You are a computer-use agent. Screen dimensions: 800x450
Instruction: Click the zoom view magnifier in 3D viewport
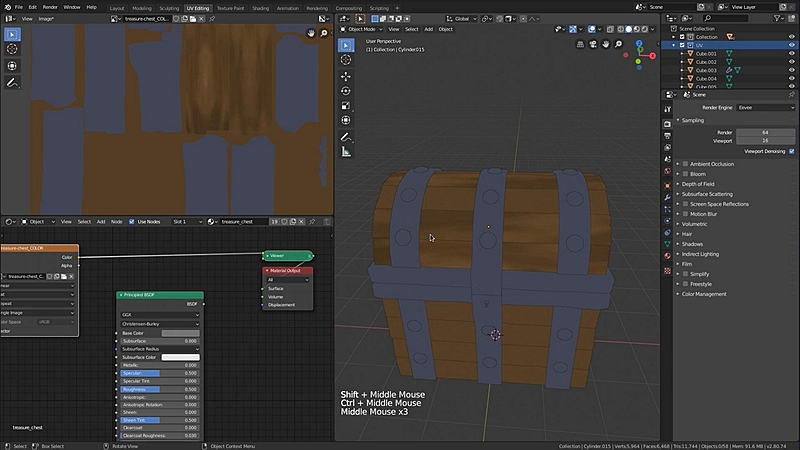(x=618, y=44)
